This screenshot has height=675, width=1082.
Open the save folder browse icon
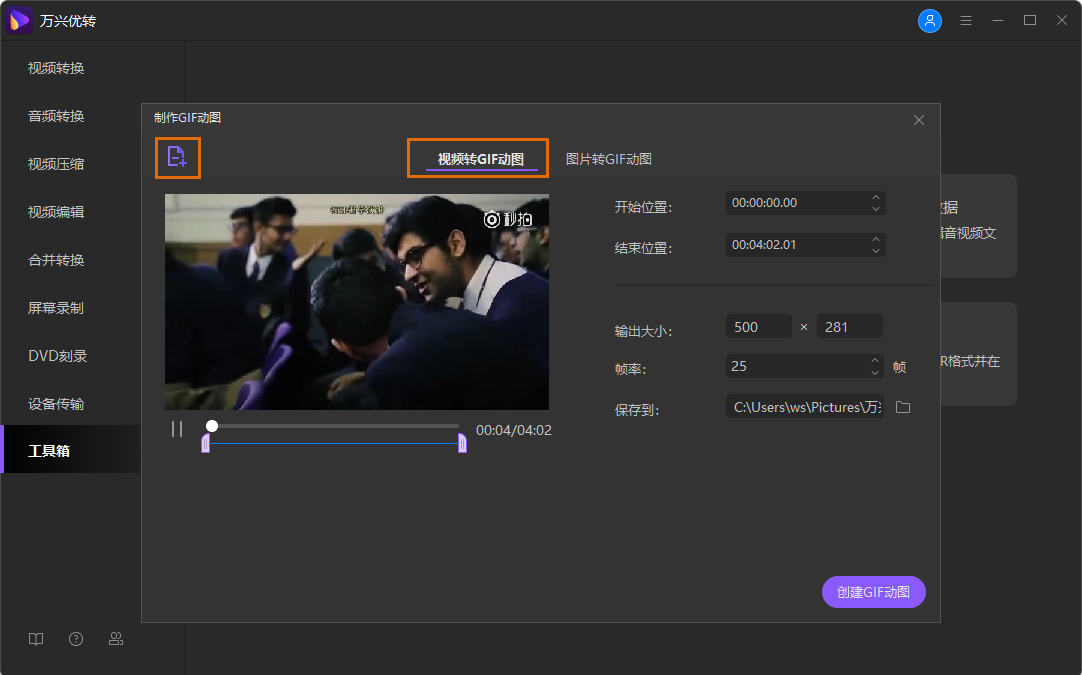[x=903, y=407]
